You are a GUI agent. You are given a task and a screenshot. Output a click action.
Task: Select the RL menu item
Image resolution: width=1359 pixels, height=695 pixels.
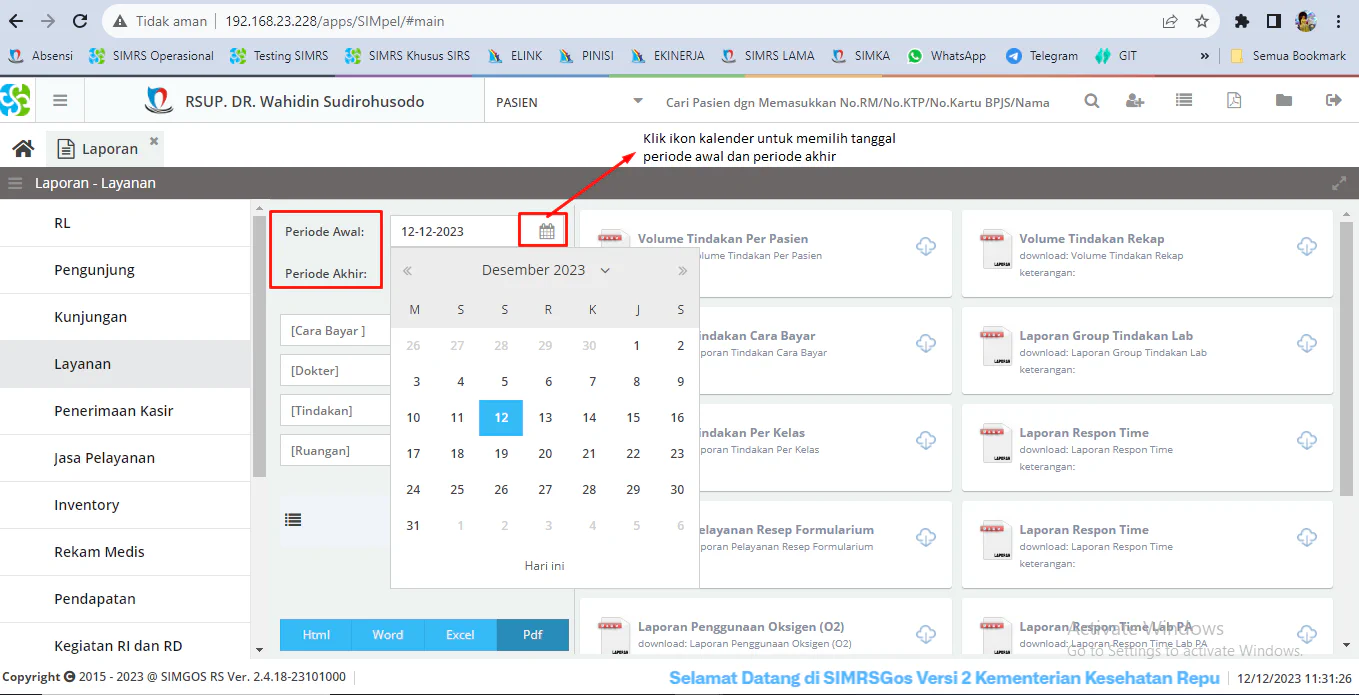click(x=125, y=223)
